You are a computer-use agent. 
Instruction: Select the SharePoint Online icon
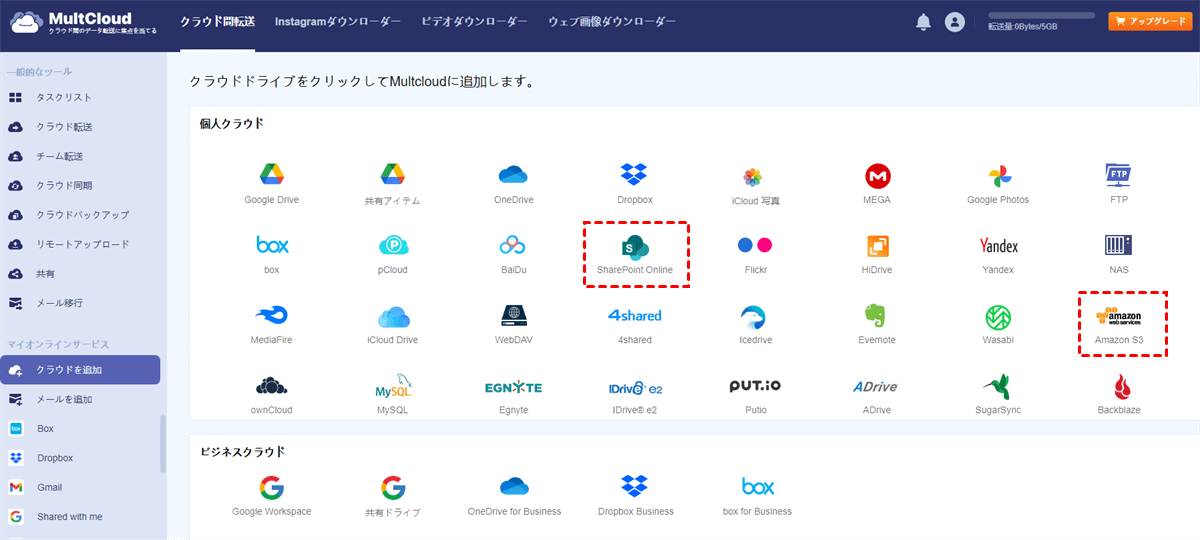tap(635, 248)
